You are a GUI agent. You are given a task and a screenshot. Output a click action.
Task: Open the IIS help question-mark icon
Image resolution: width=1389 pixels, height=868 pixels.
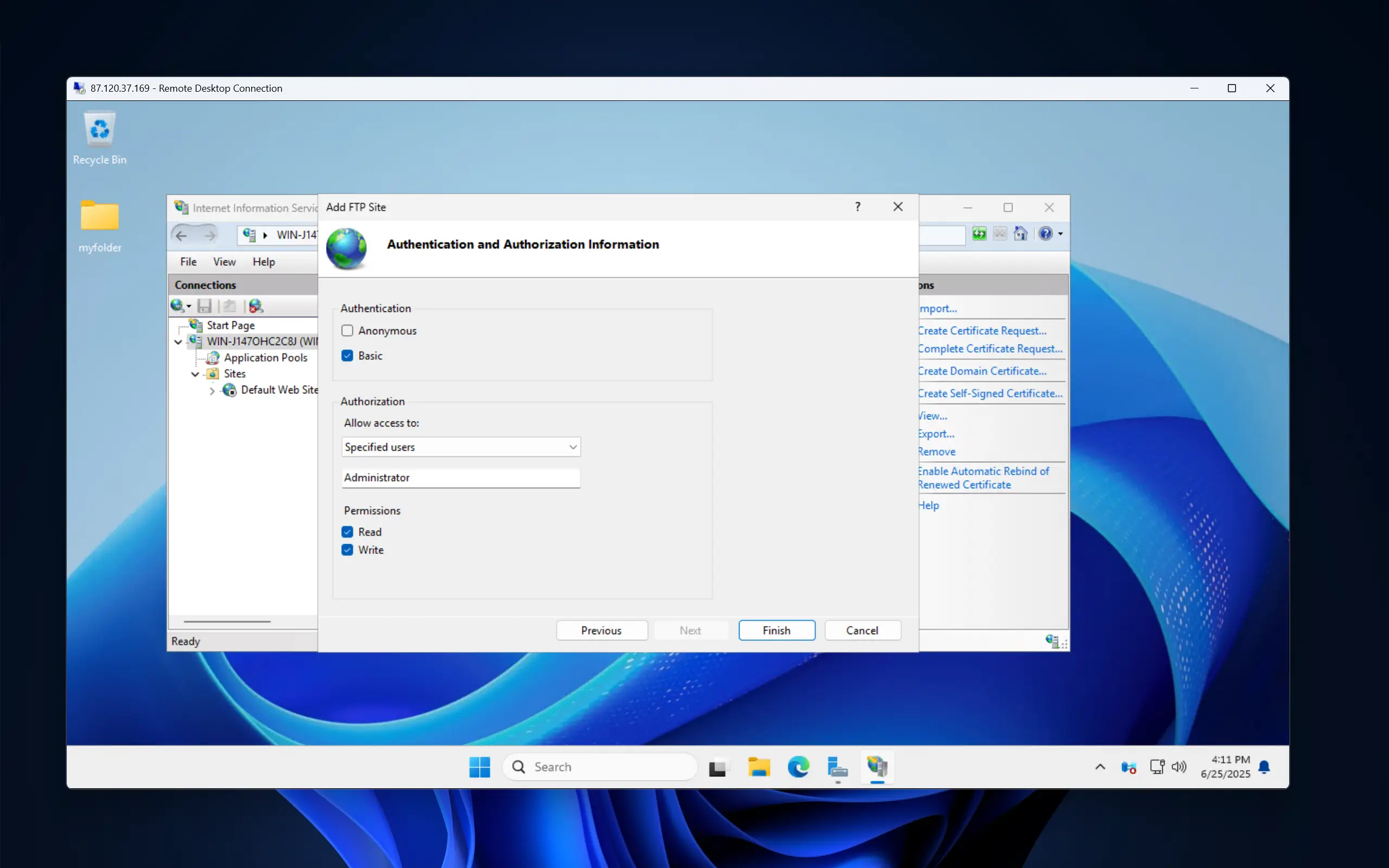pos(1045,234)
